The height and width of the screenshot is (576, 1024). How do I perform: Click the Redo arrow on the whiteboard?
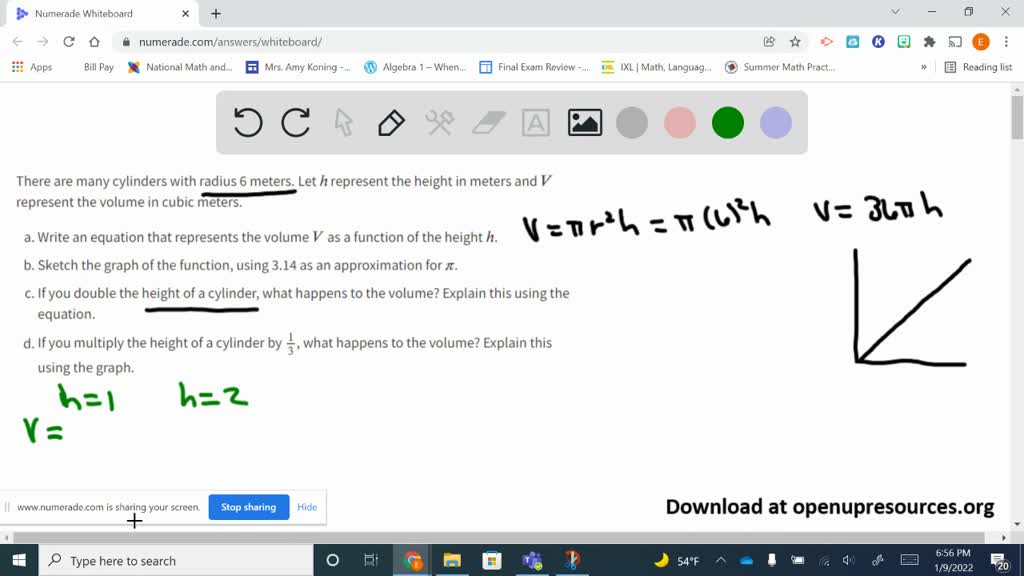coord(295,122)
